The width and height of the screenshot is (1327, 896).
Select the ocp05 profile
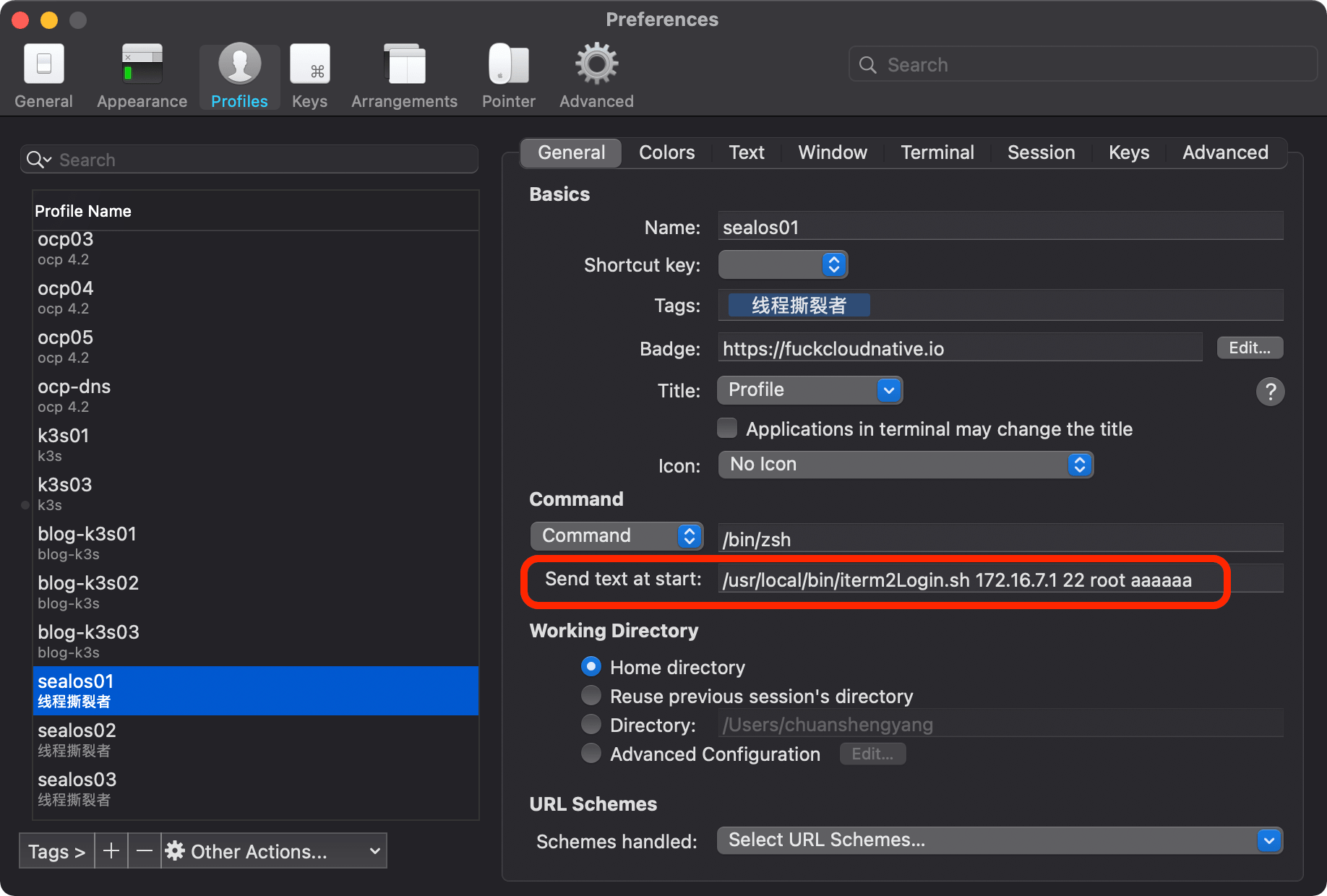pos(256,346)
